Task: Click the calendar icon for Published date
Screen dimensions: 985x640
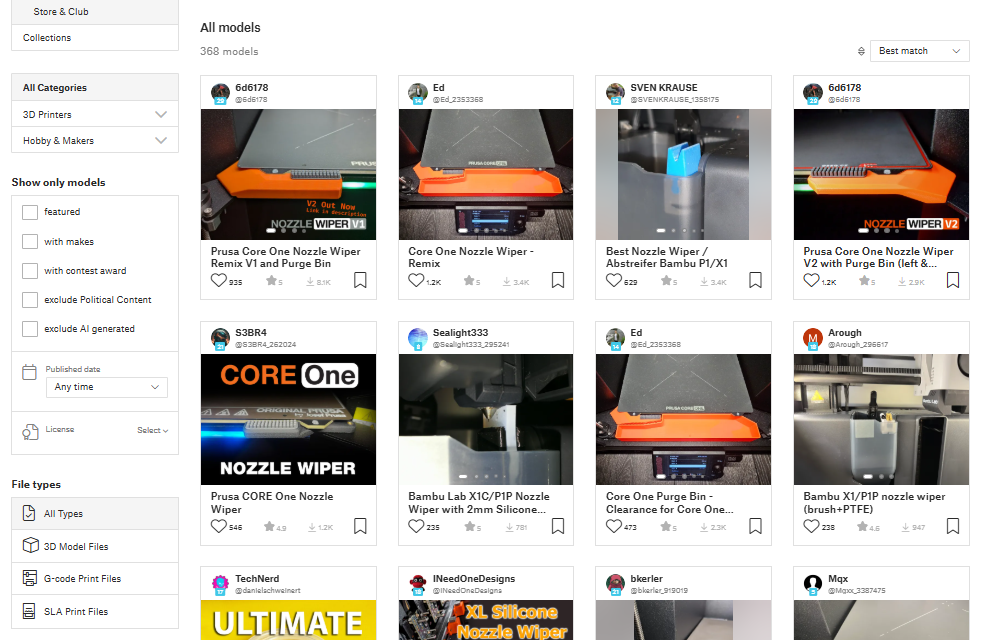Action: [30, 372]
